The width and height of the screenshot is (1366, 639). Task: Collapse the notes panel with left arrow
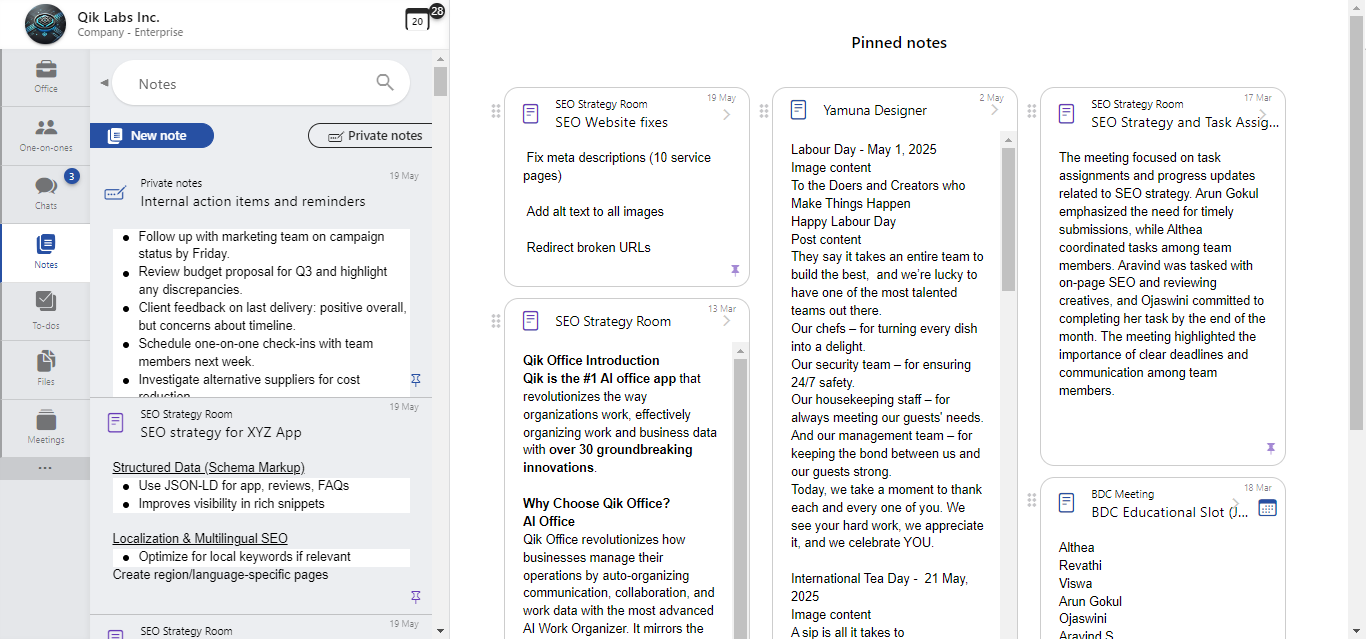(x=104, y=83)
